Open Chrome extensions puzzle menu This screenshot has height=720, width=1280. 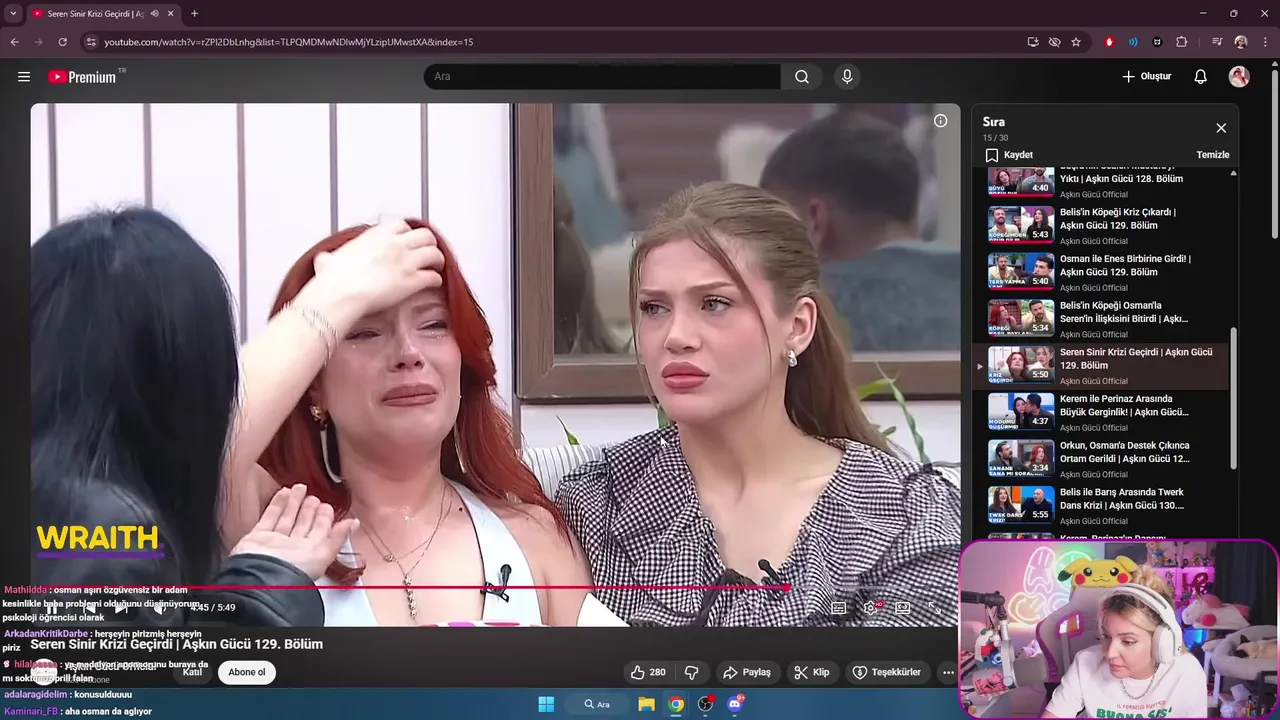[x=1182, y=42]
